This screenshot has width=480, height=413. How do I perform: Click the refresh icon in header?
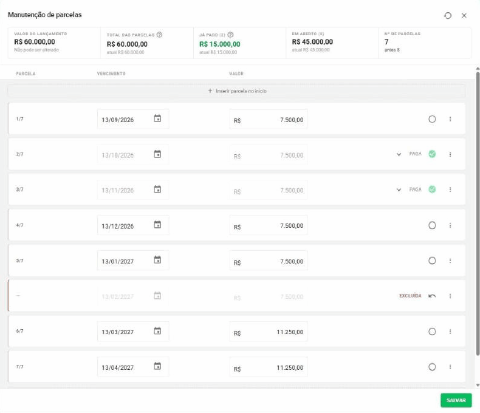448,16
